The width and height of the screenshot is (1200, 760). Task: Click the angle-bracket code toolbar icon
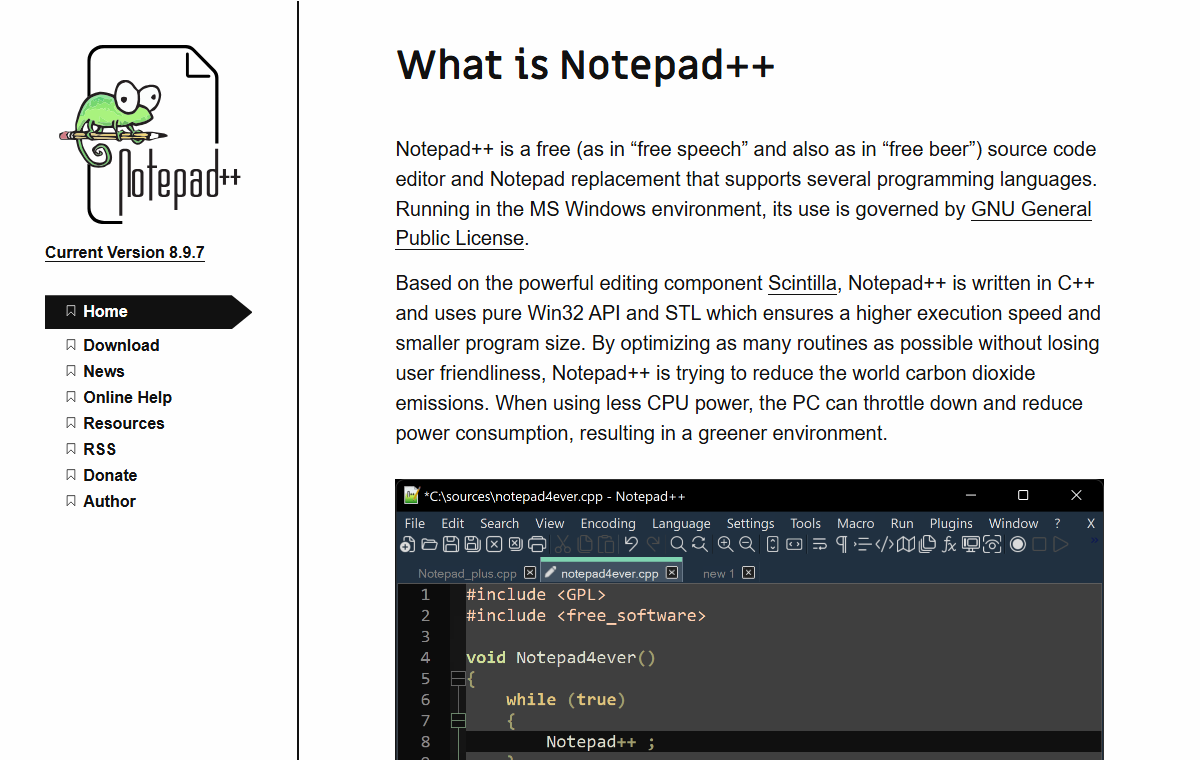(884, 544)
